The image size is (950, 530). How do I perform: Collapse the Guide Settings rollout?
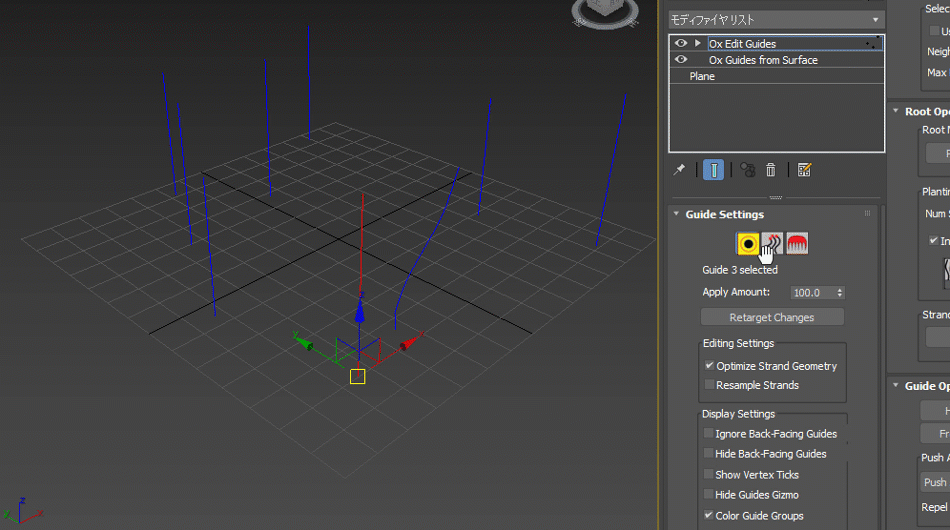[x=676, y=214]
